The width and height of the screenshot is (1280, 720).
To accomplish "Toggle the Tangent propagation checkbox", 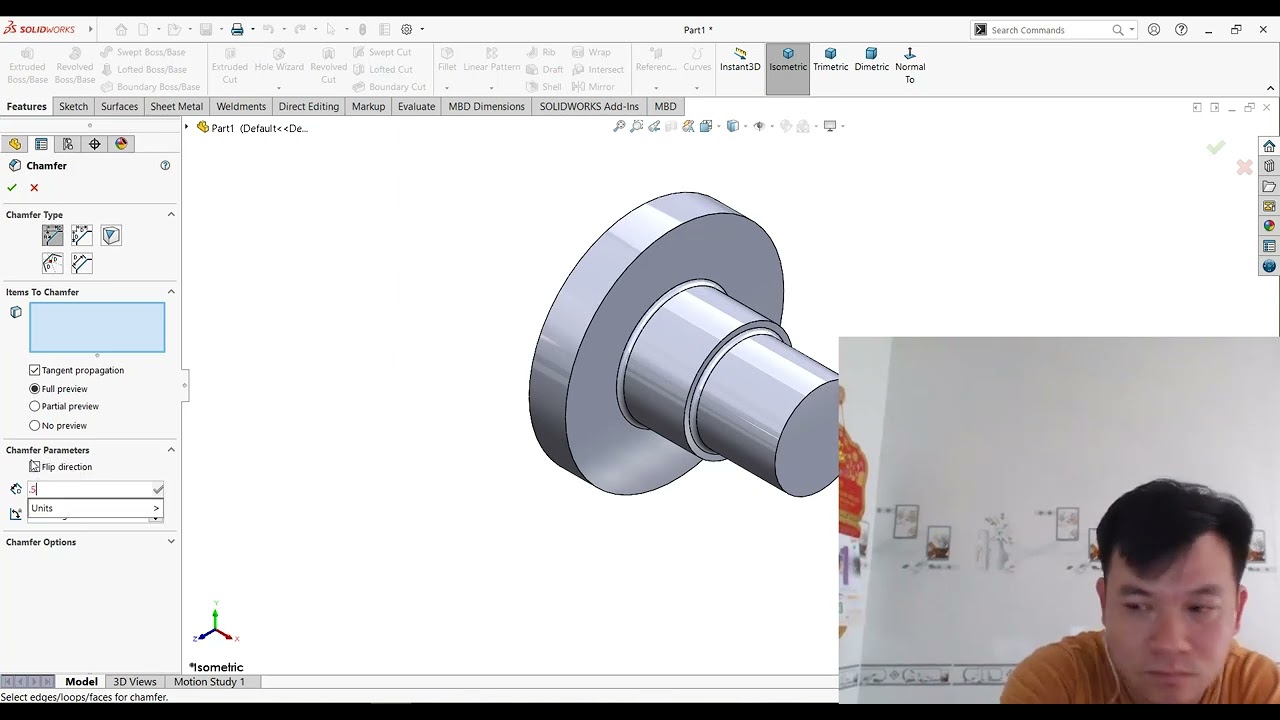I will (35, 370).
